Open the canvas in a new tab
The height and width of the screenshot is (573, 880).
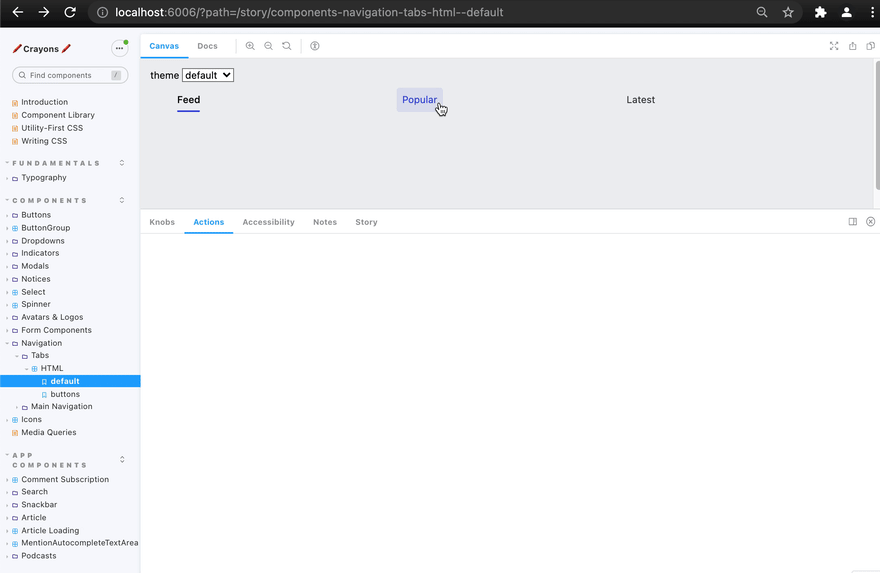pos(852,46)
